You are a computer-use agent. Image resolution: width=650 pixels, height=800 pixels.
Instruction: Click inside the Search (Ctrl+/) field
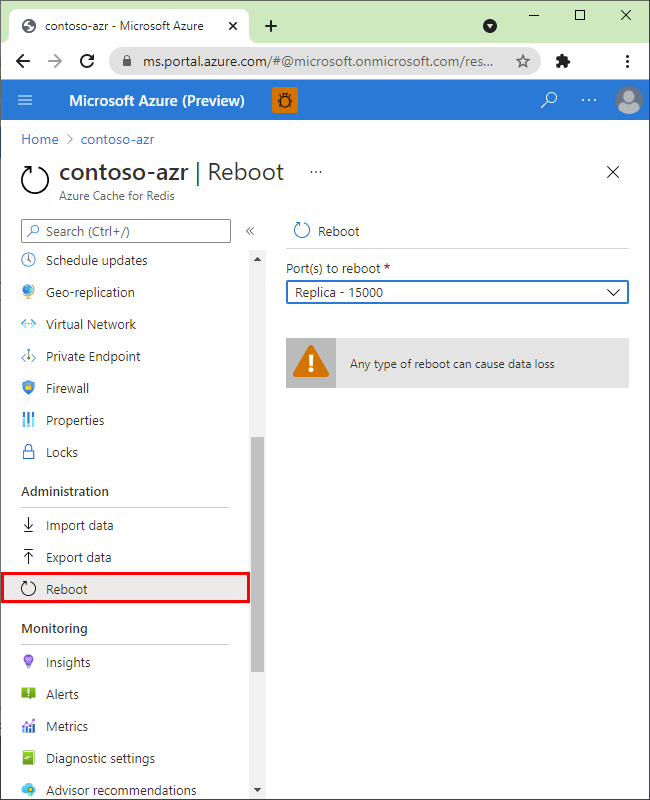pyautogui.click(x=125, y=231)
